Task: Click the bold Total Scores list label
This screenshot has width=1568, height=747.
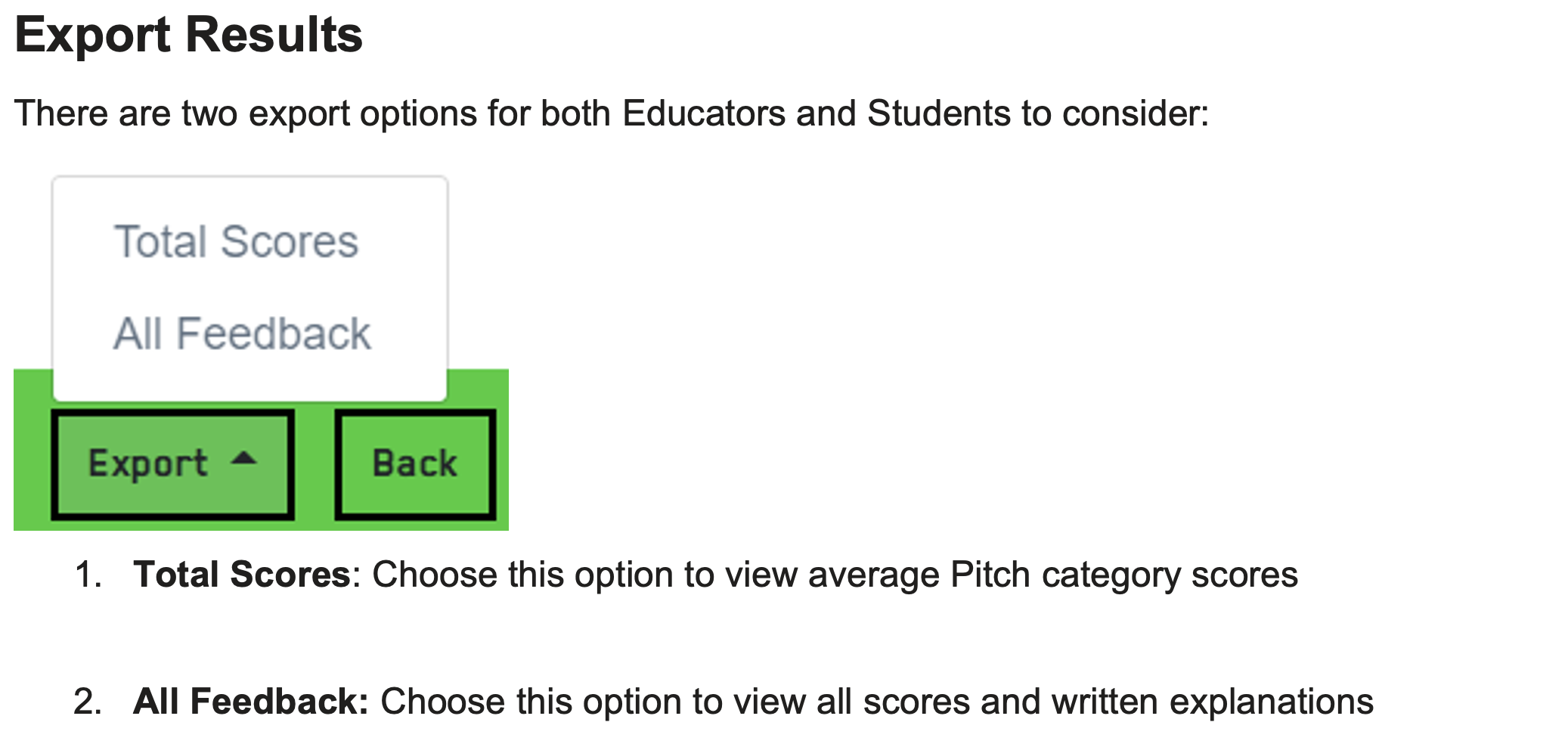Action: pos(241,575)
